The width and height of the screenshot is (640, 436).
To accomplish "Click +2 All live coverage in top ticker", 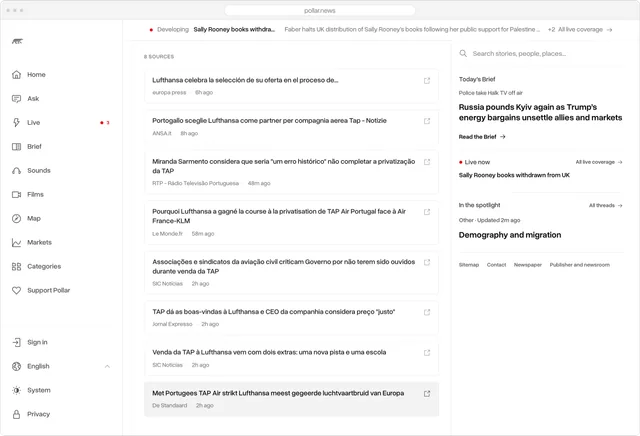I will pos(580,30).
